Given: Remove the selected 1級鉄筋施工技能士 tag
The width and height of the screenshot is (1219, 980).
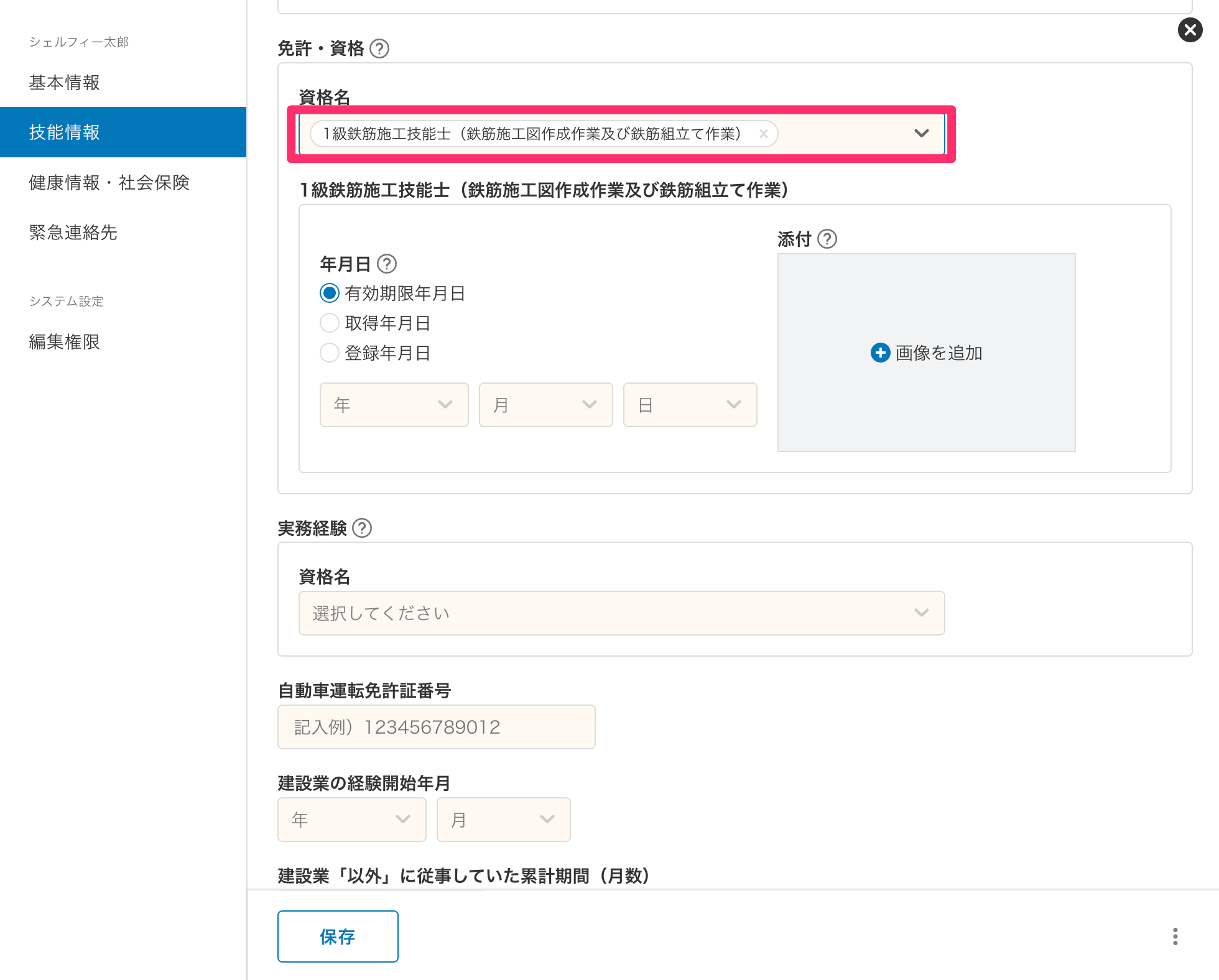Looking at the screenshot, I should pos(764,134).
